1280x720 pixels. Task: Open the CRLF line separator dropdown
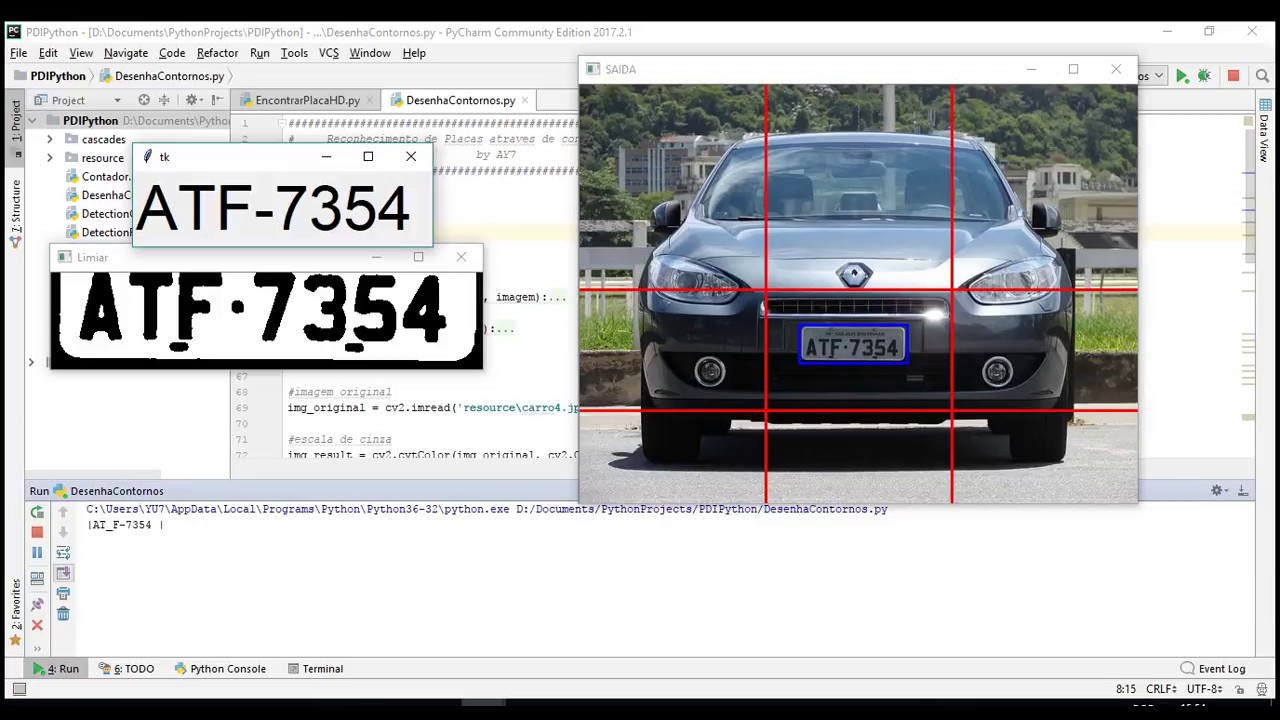[1160, 689]
